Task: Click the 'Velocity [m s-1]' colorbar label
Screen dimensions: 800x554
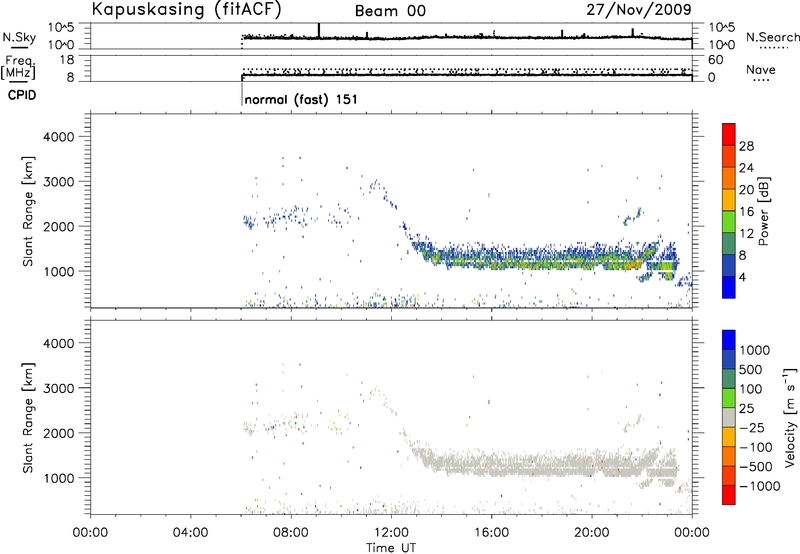Action: tap(790, 417)
